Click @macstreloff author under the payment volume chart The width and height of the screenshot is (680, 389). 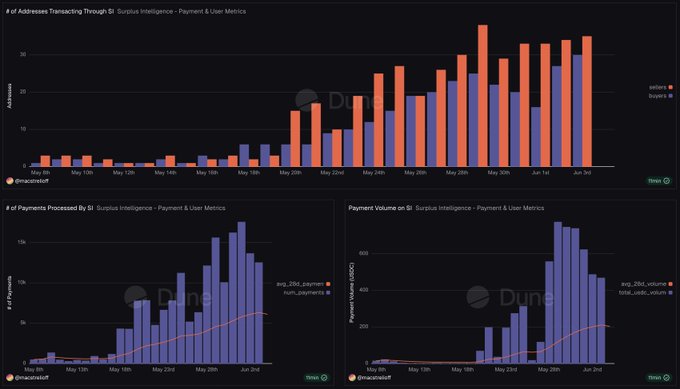click(374, 378)
